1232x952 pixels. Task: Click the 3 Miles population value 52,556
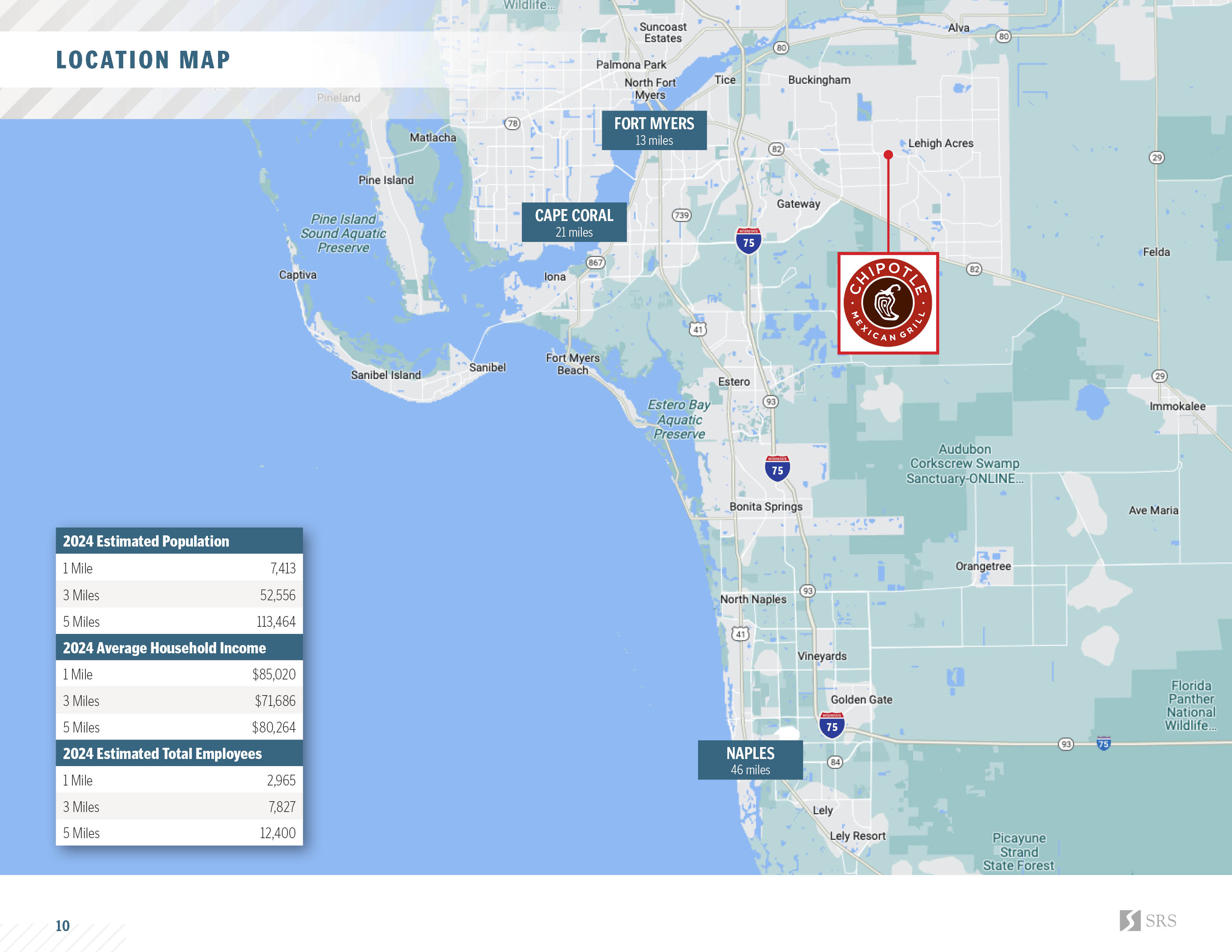pyautogui.click(x=277, y=595)
